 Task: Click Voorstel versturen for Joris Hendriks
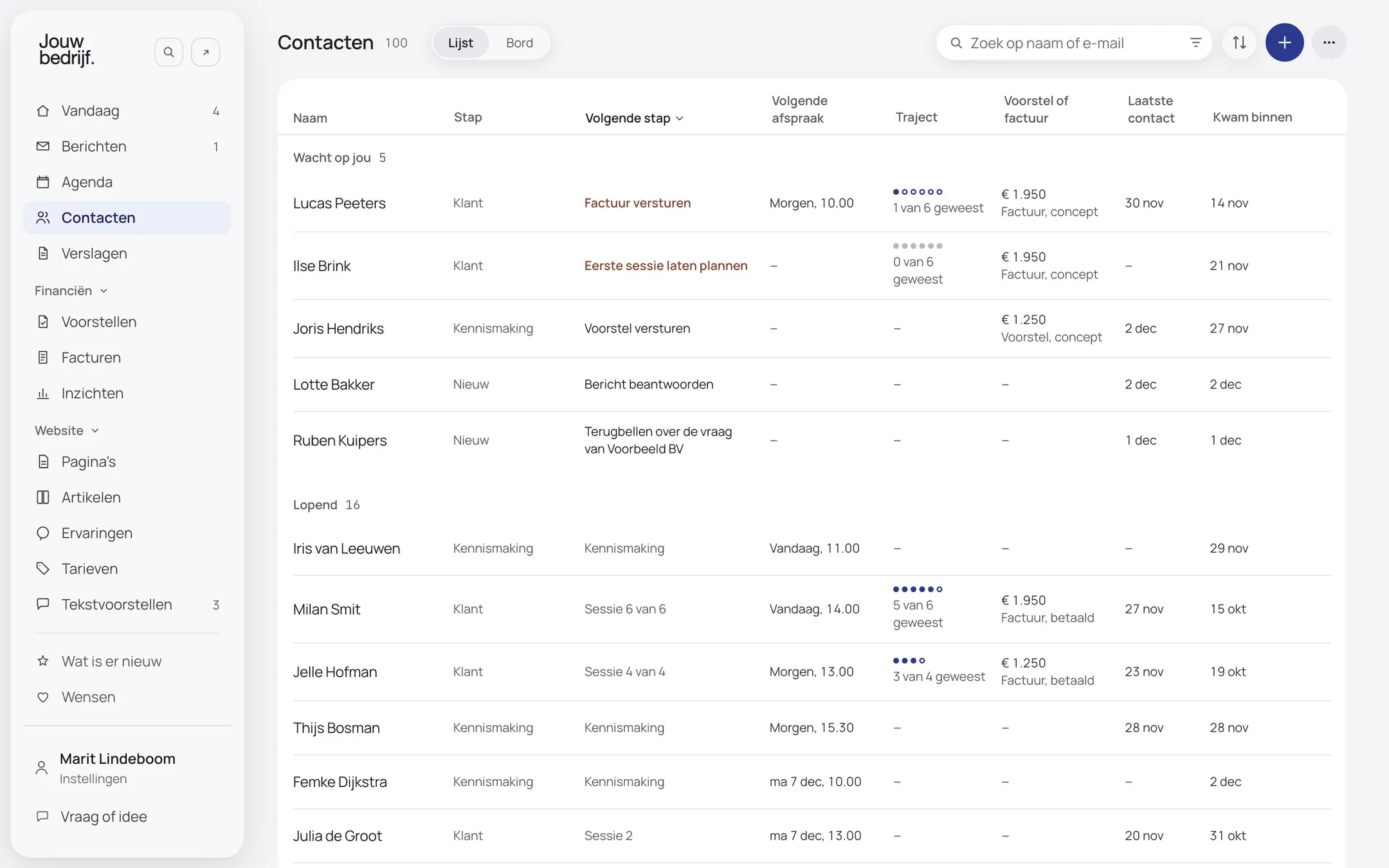click(637, 328)
